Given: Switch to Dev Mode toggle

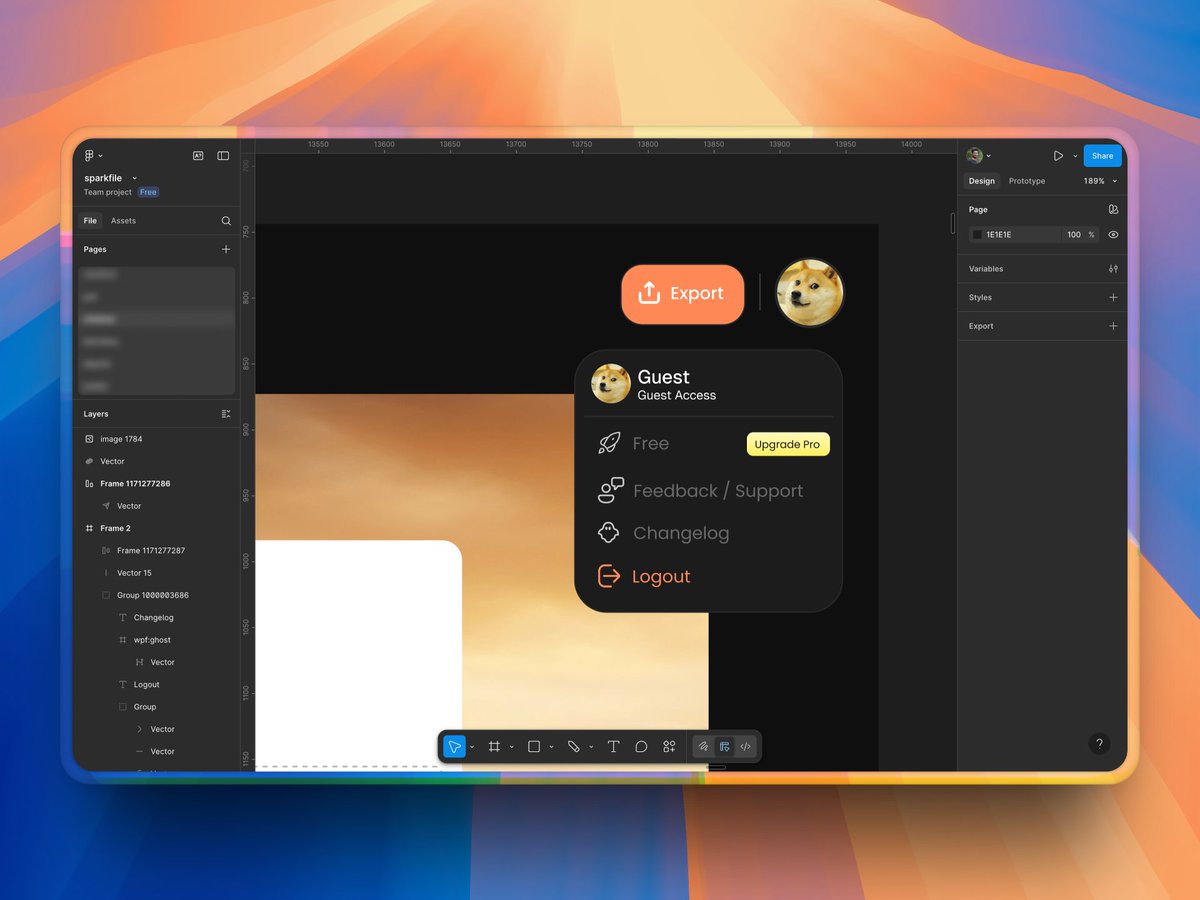Looking at the screenshot, I should coord(745,747).
